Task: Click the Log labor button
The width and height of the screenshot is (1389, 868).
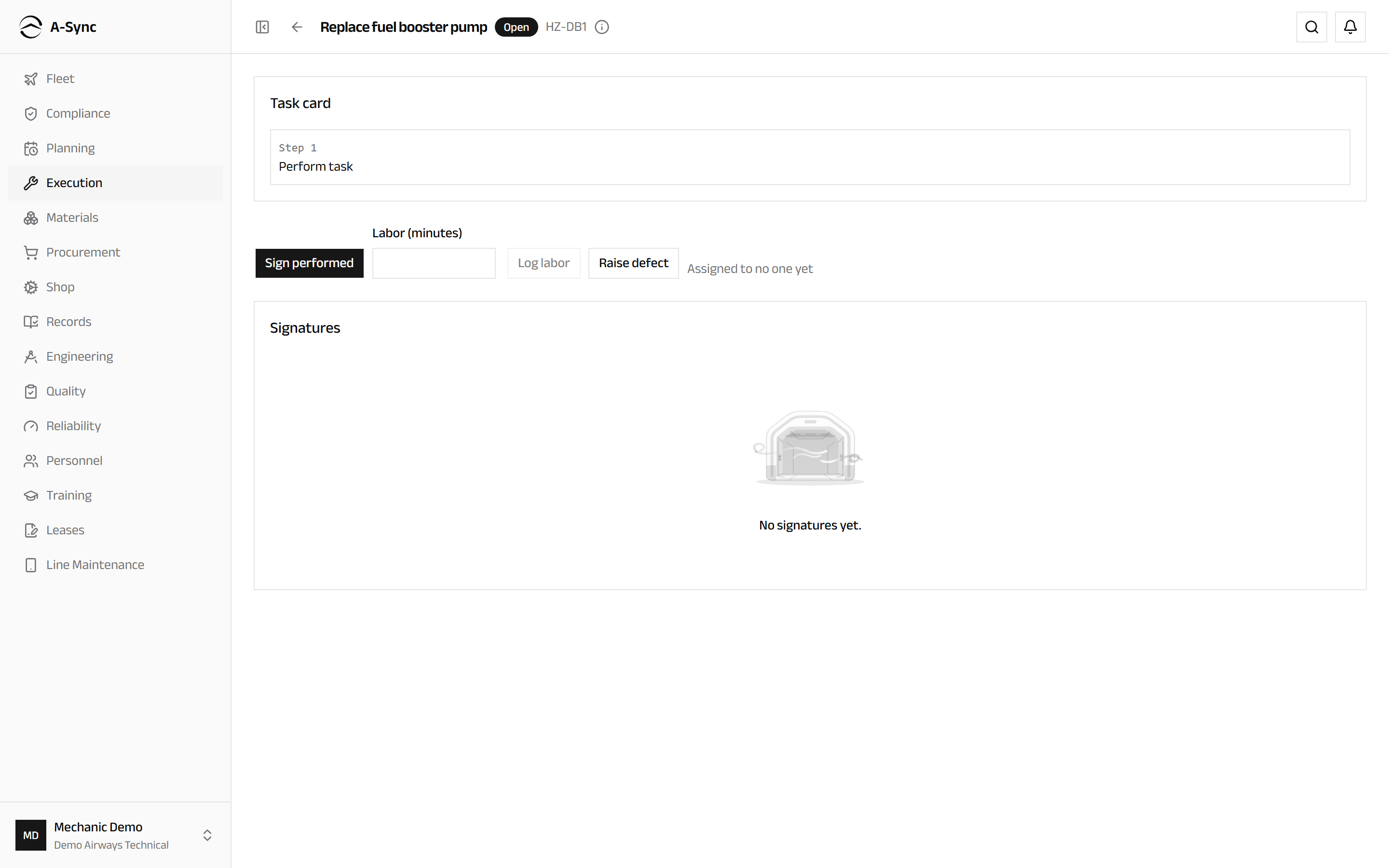Action: tap(544, 263)
